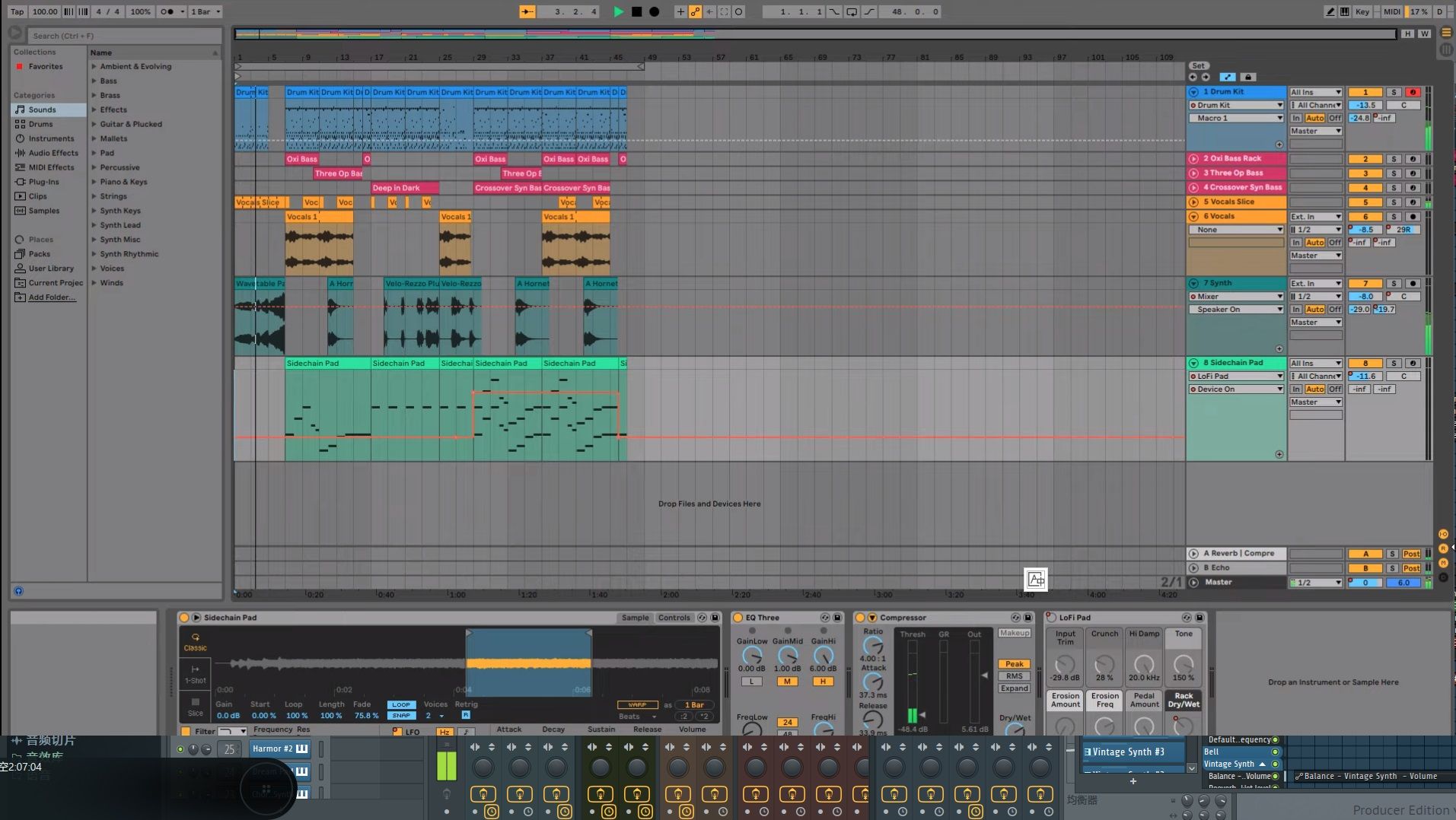Toggle the LOOP switch in Simpler
Viewport: 1456px width, 820px height.
tap(401, 704)
